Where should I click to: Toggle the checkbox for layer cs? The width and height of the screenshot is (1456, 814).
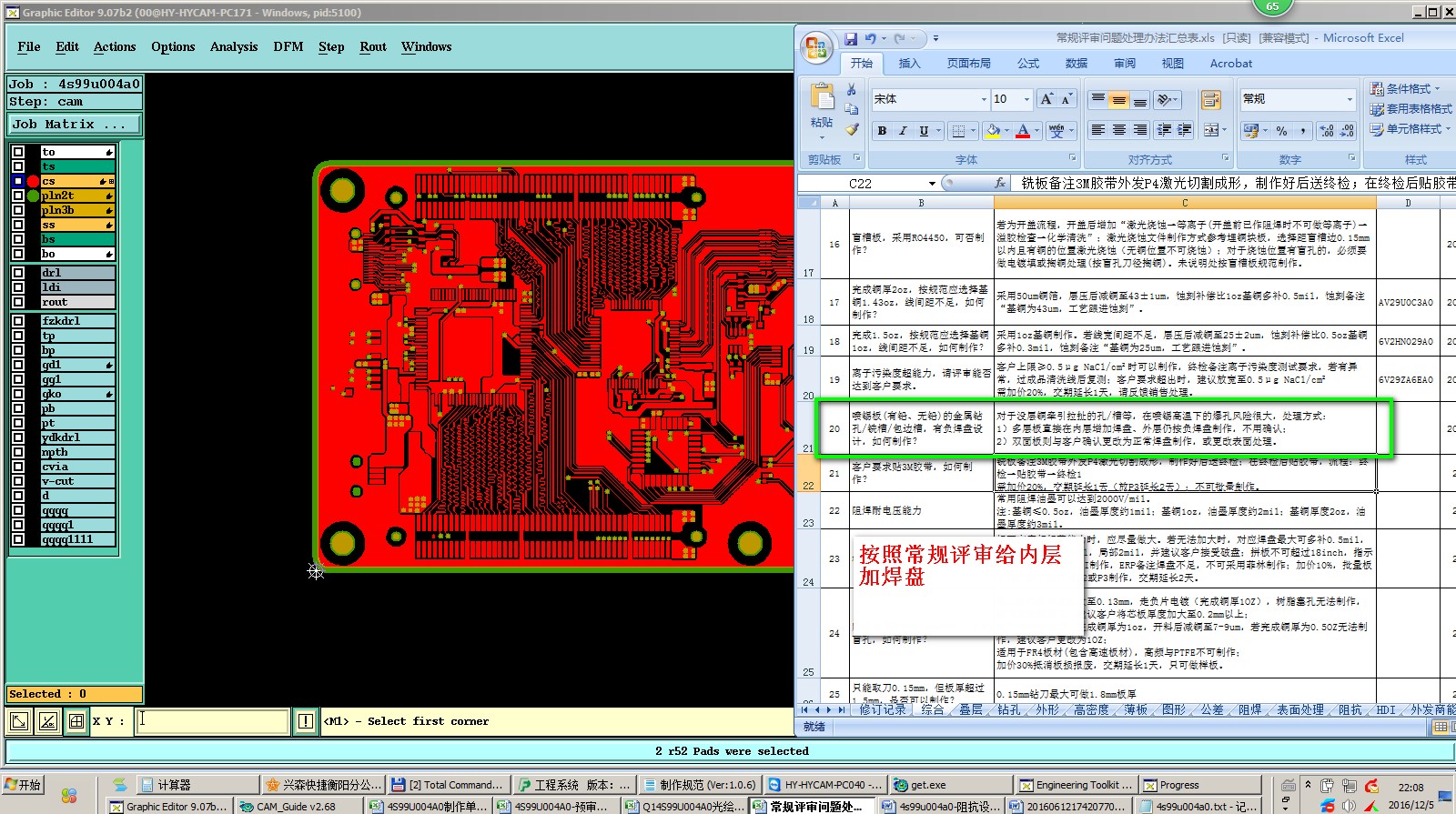18,181
